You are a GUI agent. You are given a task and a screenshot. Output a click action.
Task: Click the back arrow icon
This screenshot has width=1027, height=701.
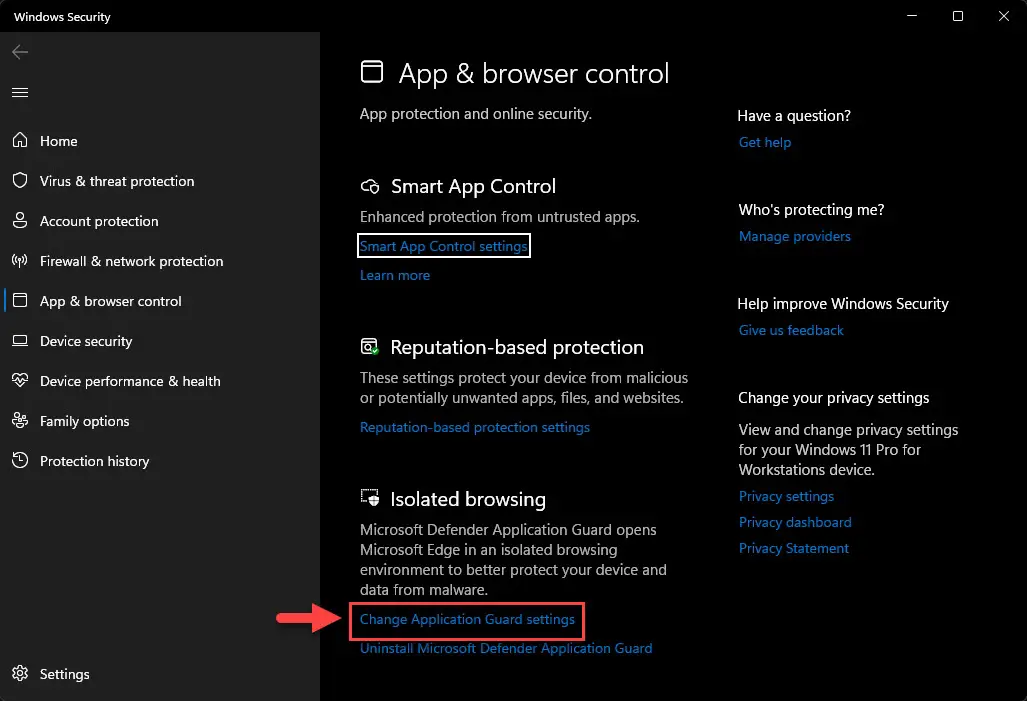(x=20, y=52)
